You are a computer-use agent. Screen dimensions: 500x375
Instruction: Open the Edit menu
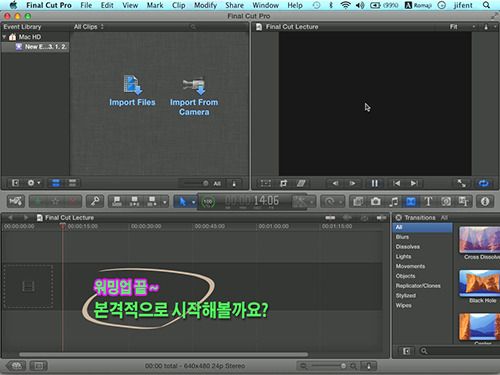click(x=107, y=5)
